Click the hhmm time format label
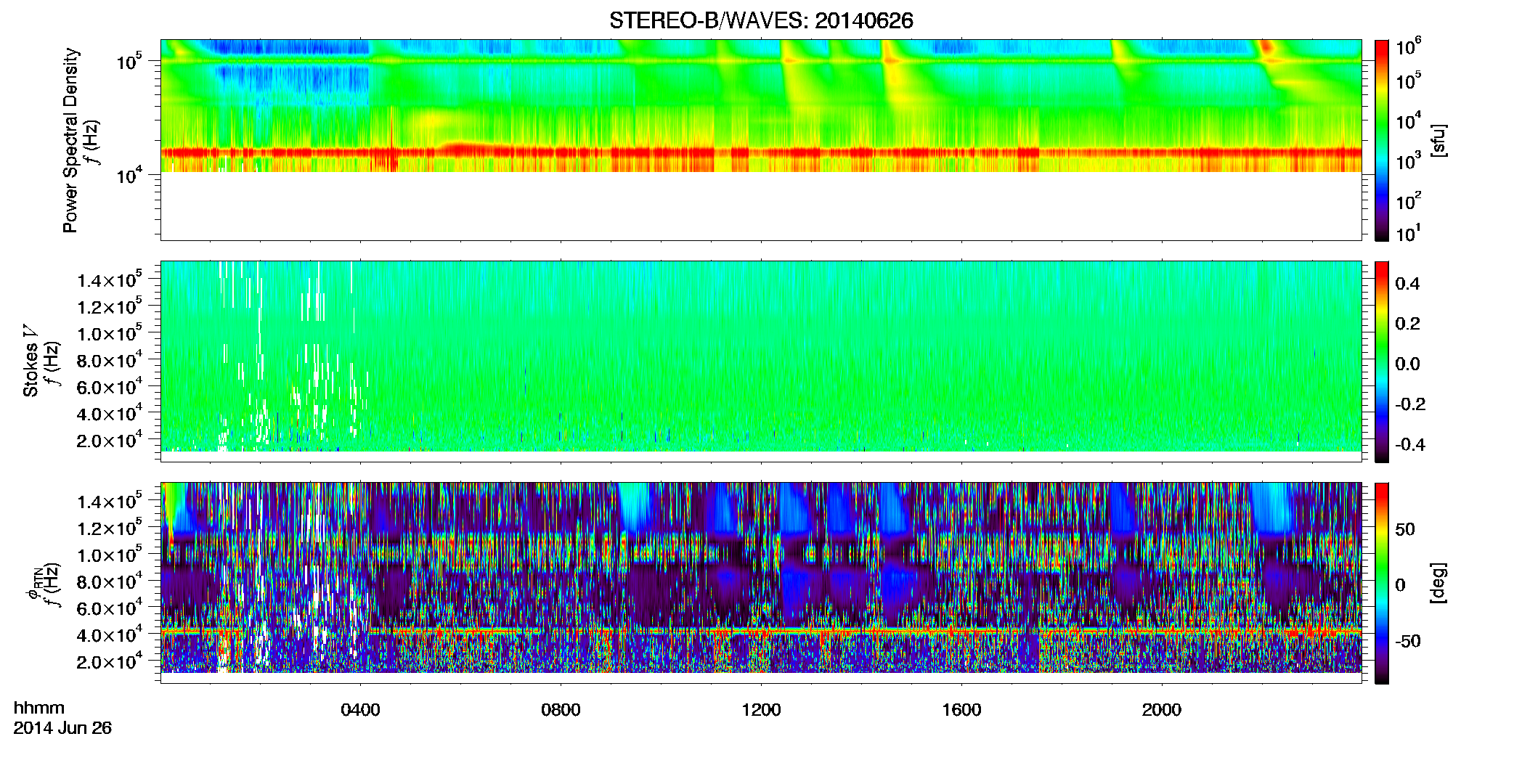The image size is (1522, 784). (x=39, y=708)
